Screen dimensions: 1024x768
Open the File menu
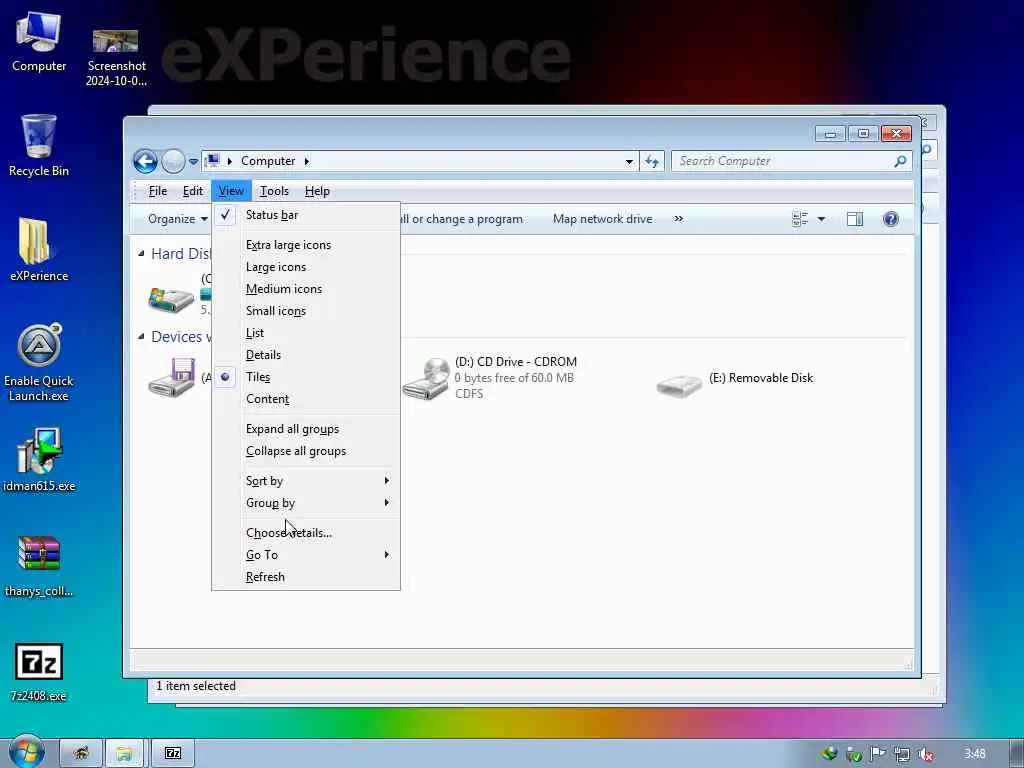(158, 191)
